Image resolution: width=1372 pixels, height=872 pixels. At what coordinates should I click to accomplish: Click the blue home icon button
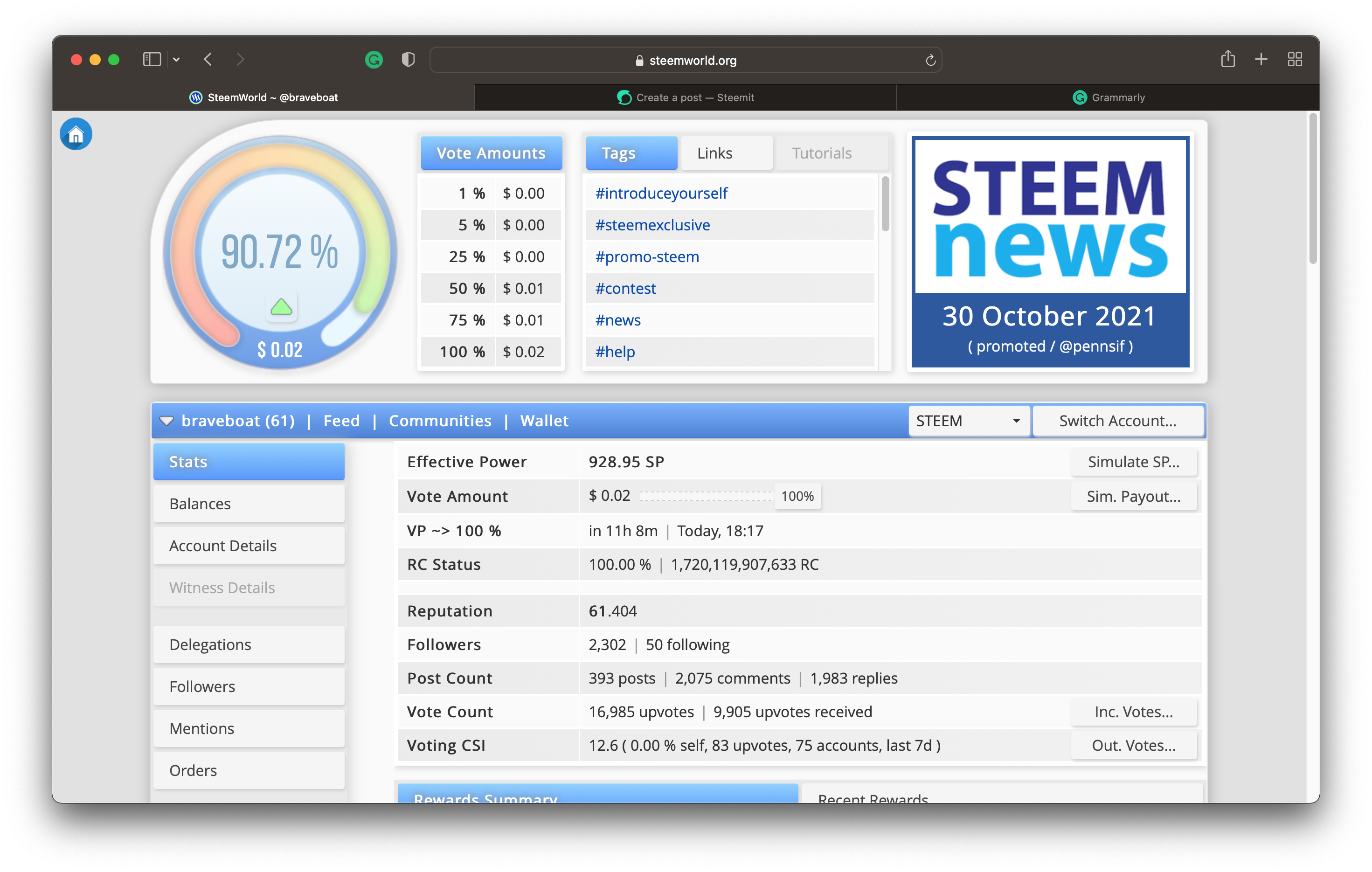tap(76, 134)
